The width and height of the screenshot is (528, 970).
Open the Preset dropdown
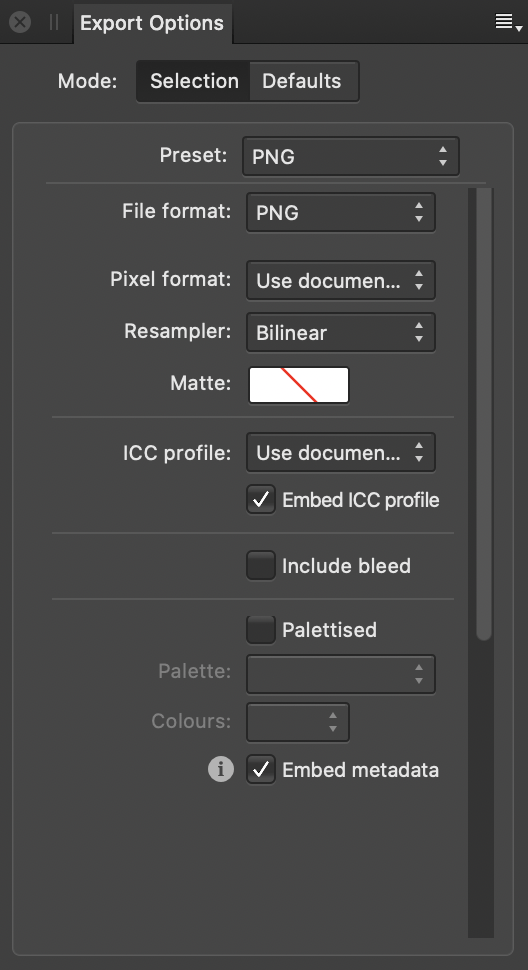351,157
